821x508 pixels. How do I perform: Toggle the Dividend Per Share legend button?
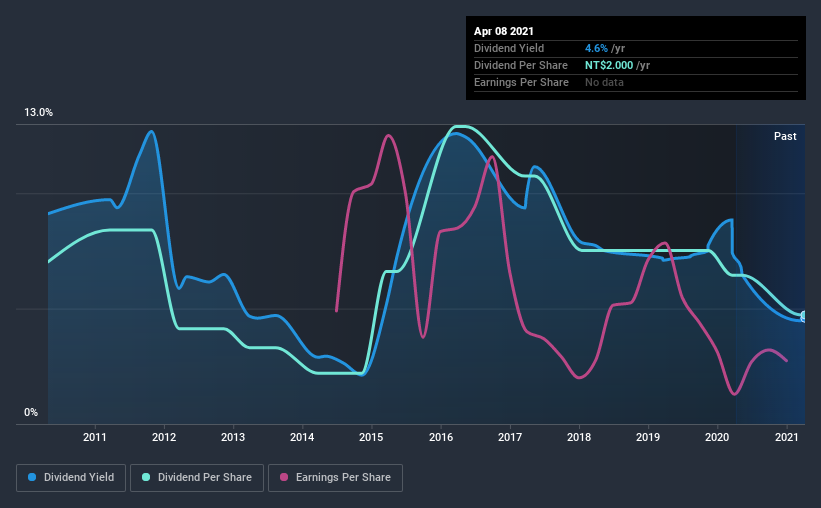[197, 478]
